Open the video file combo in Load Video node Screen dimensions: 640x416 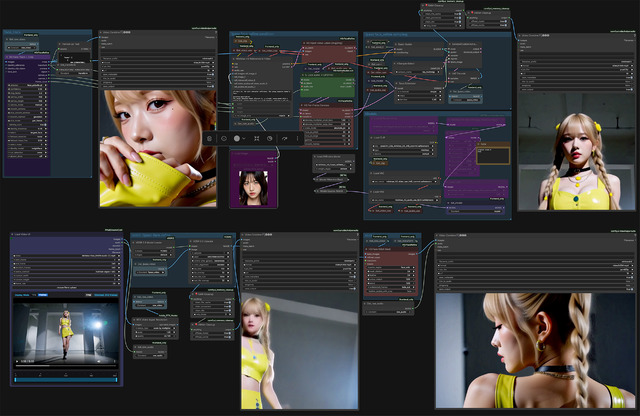coord(67,256)
